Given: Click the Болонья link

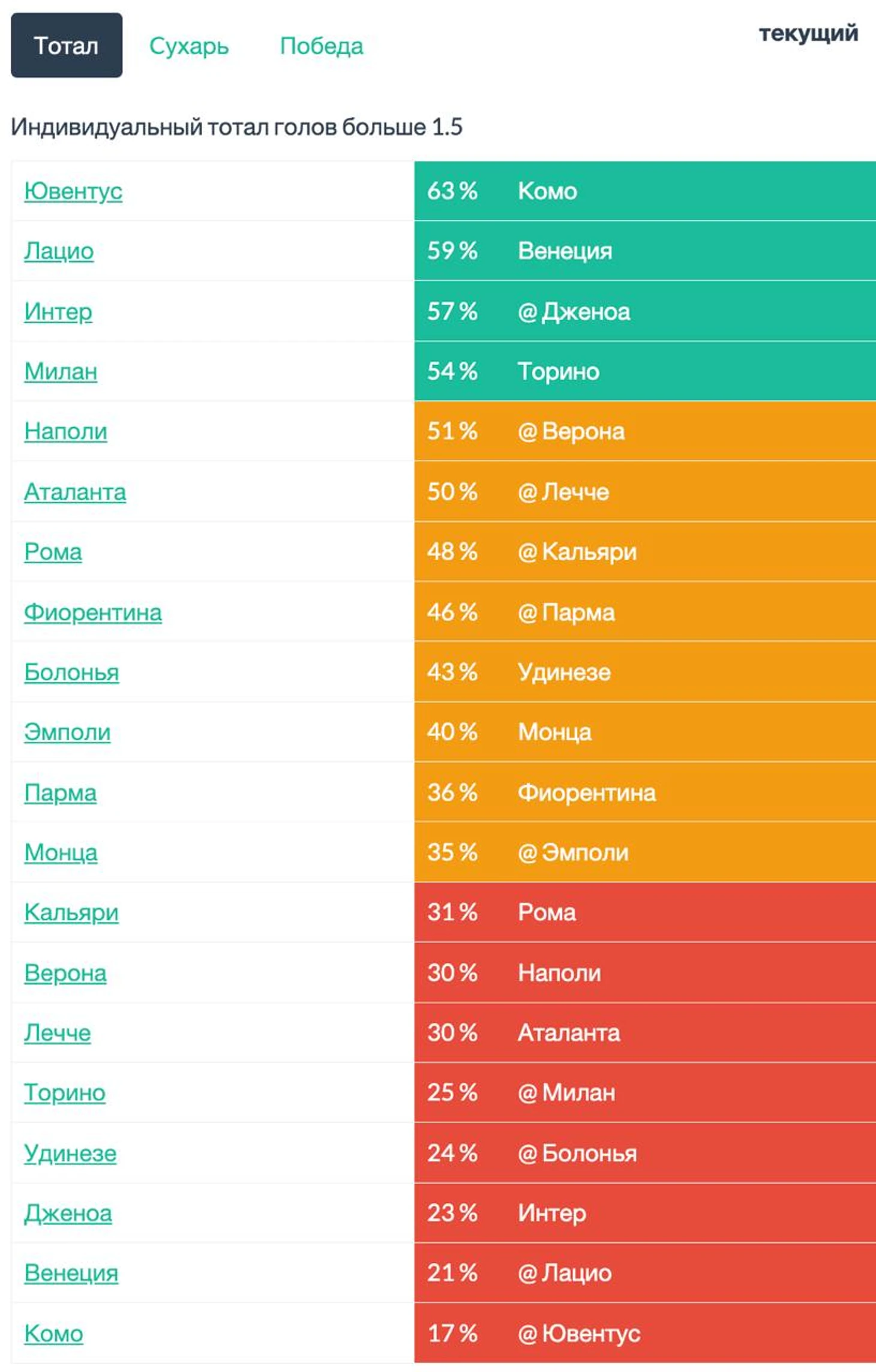Looking at the screenshot, I should (71, 673).
